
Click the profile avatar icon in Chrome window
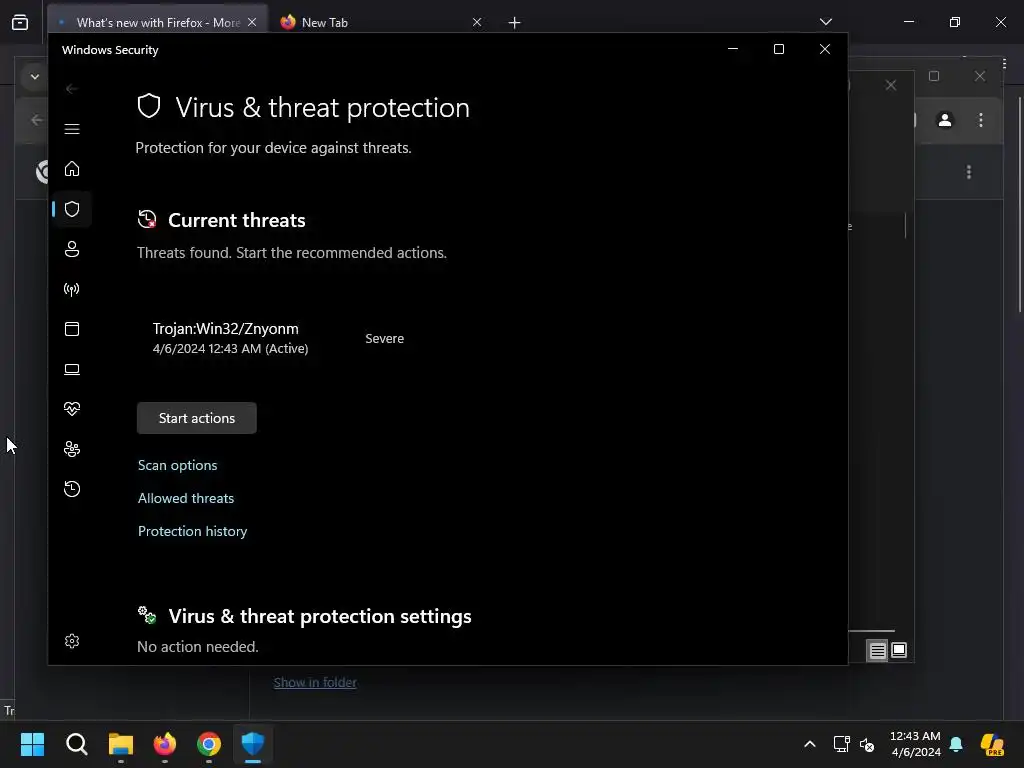pyautogui.click(x=945, y=120)
